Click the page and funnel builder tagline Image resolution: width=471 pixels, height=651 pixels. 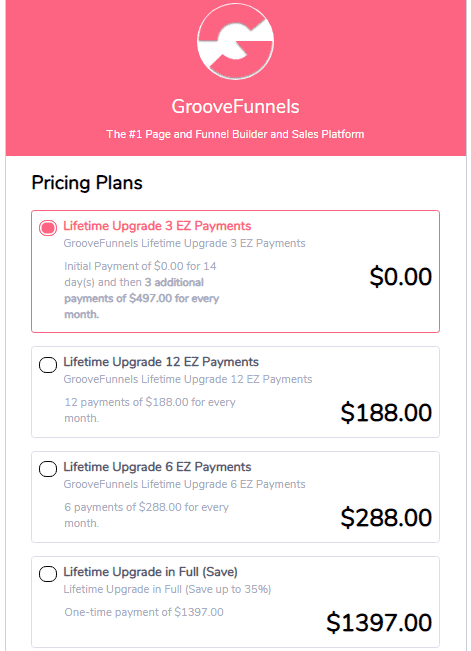click(x=235, y=134)
